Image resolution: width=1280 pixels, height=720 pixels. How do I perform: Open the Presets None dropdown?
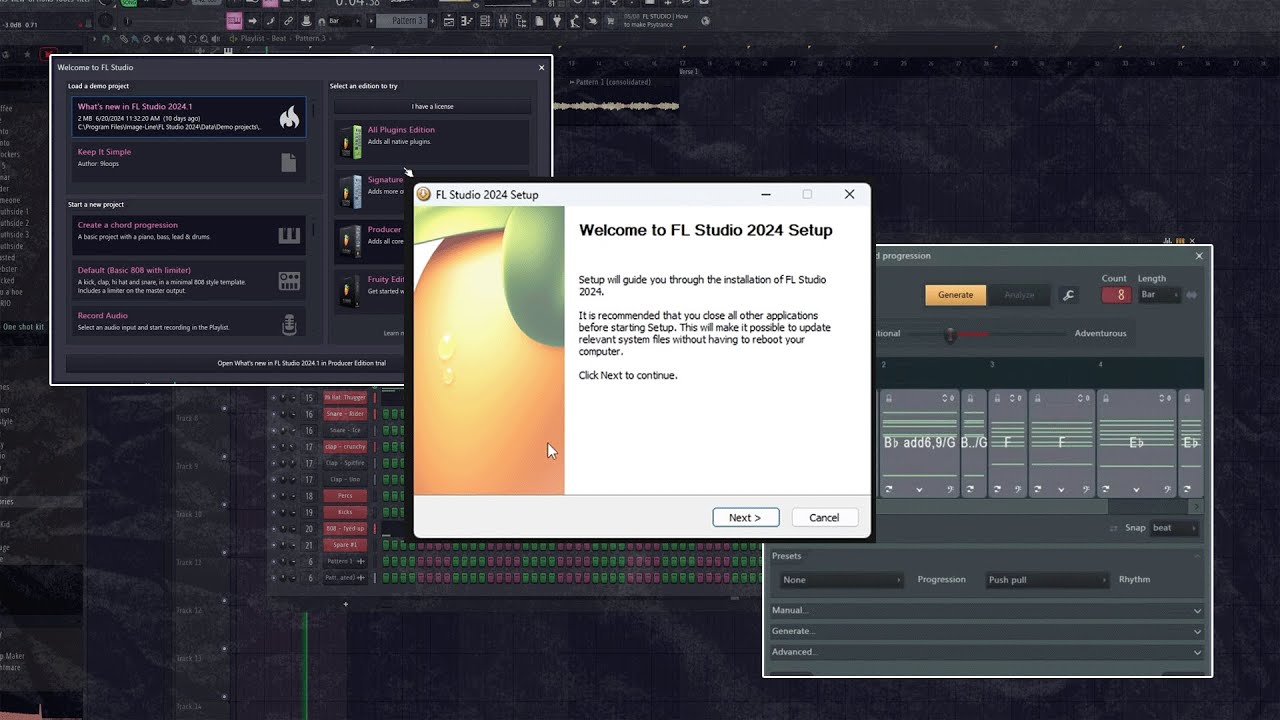click(x=842, y=580)
